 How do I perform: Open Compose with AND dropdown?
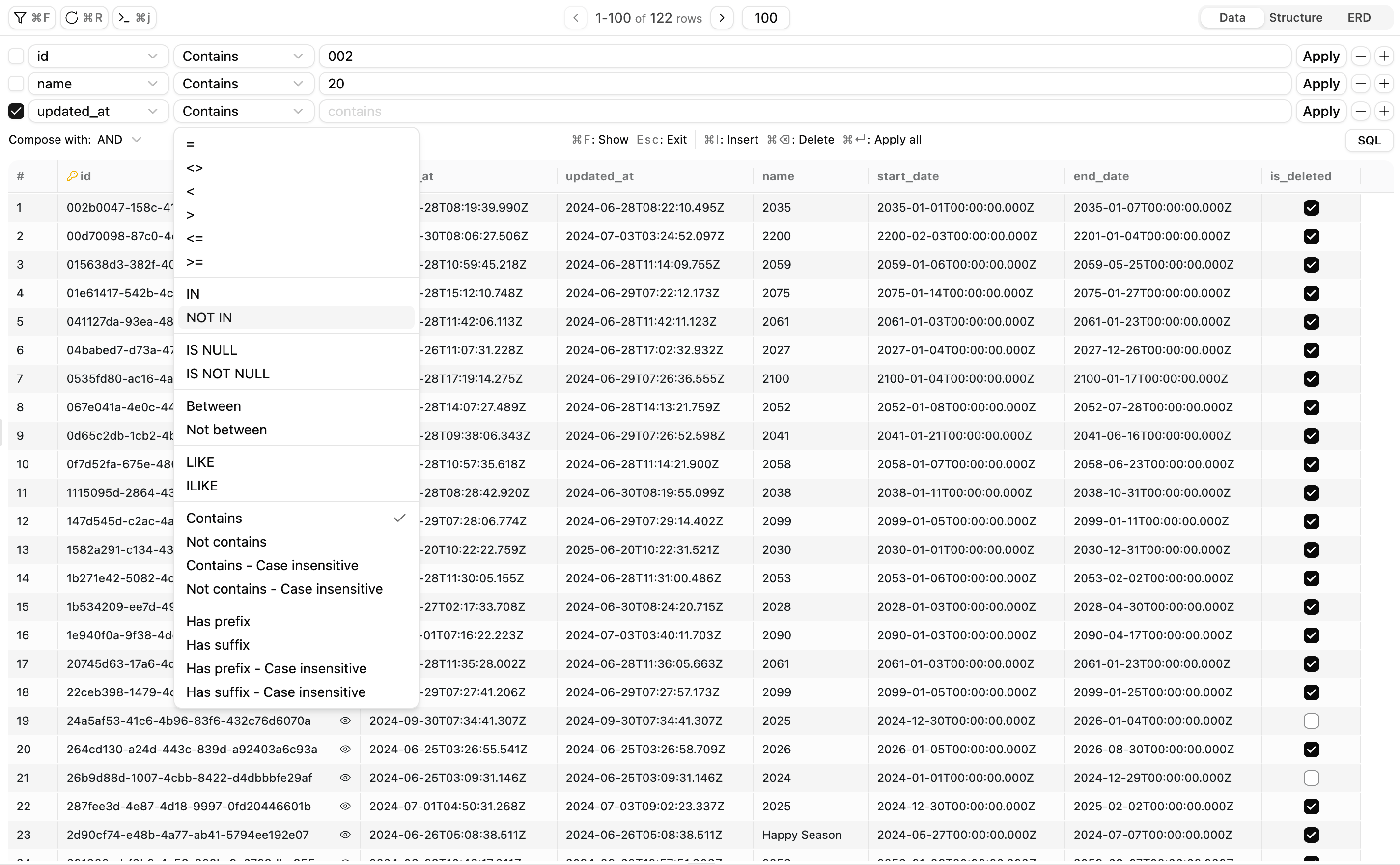(119, 140)
